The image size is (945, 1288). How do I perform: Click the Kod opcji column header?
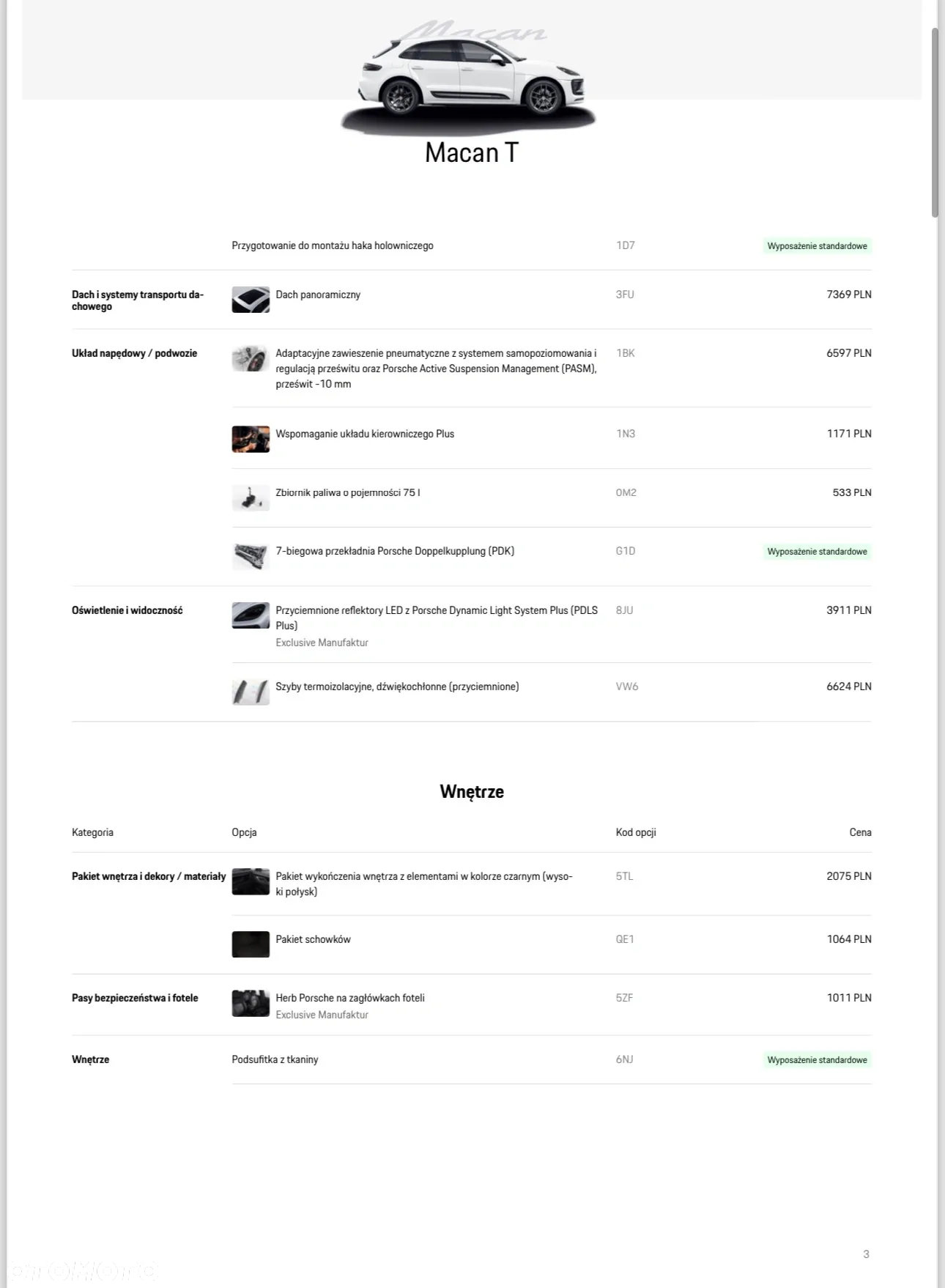coord(636,832)
